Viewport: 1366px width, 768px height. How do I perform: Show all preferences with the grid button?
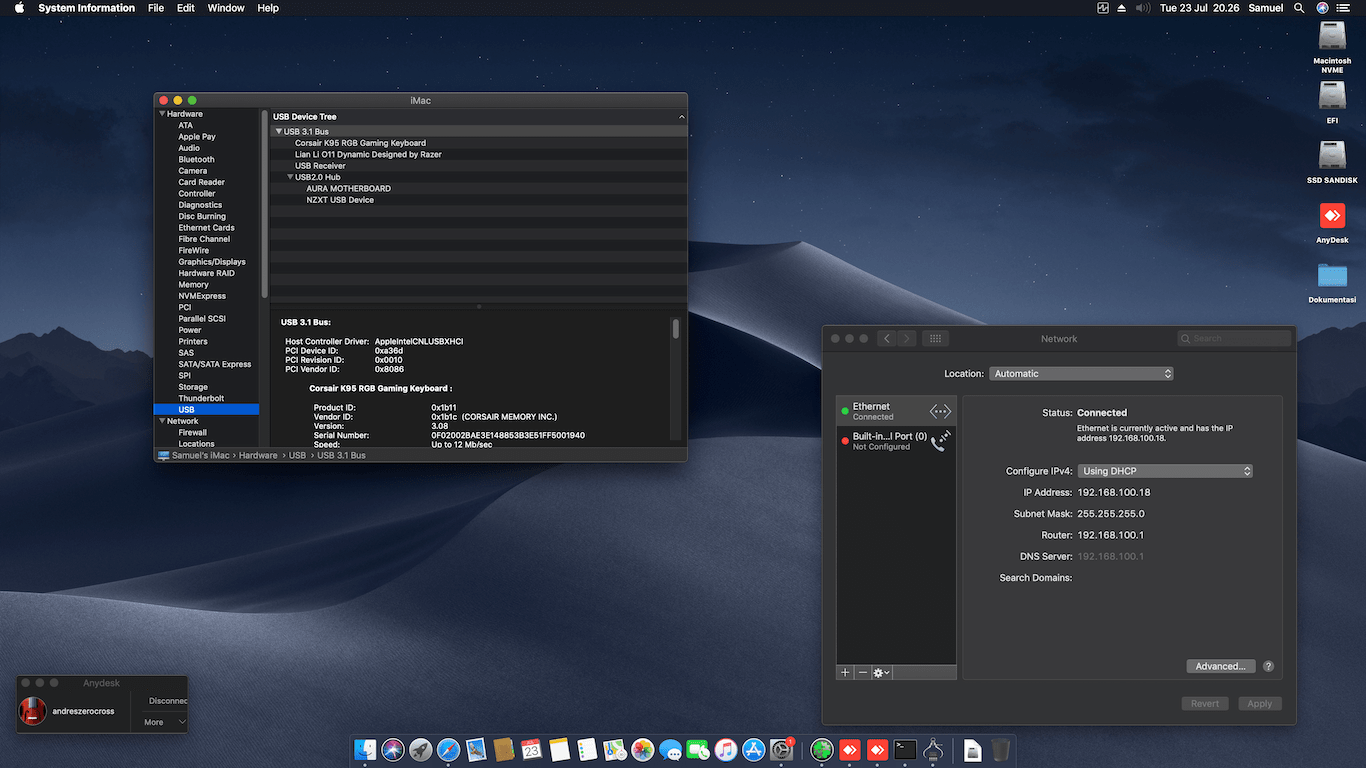(935, 339)
